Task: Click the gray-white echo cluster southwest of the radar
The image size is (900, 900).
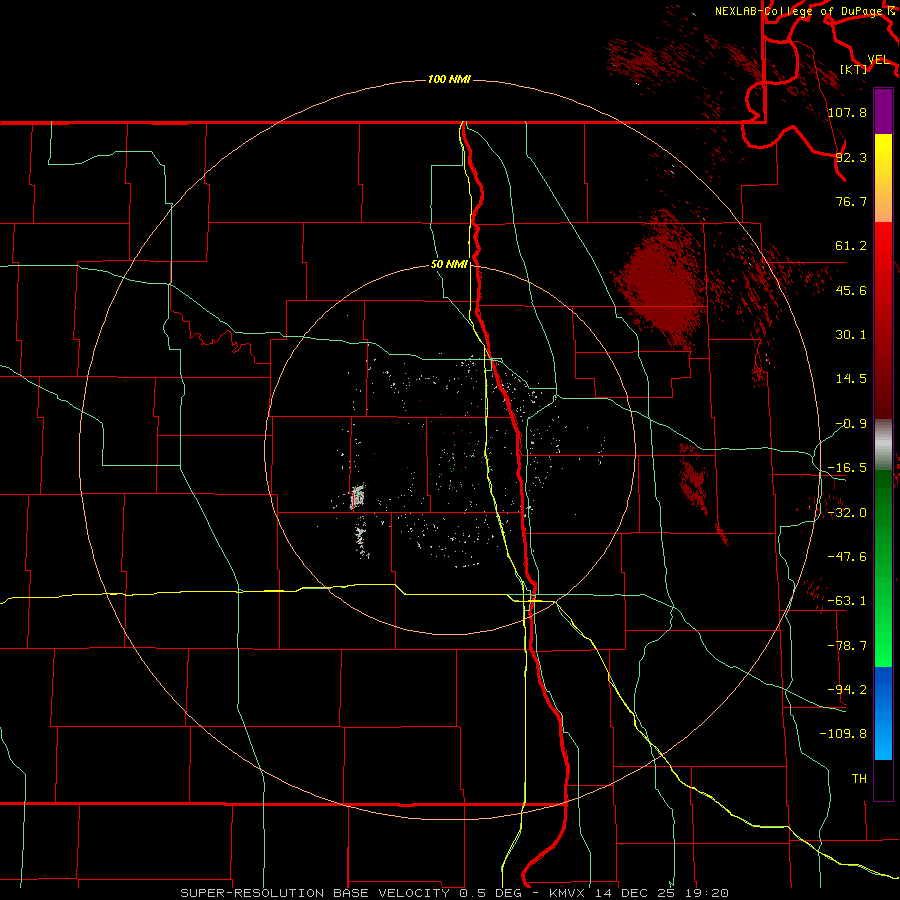Action: [357, 497]
